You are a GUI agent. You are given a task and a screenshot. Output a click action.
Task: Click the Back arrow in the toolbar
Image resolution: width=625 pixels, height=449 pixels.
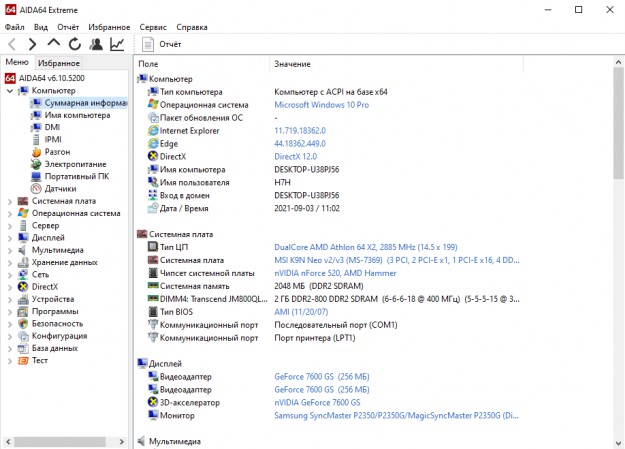coord(12,45)
